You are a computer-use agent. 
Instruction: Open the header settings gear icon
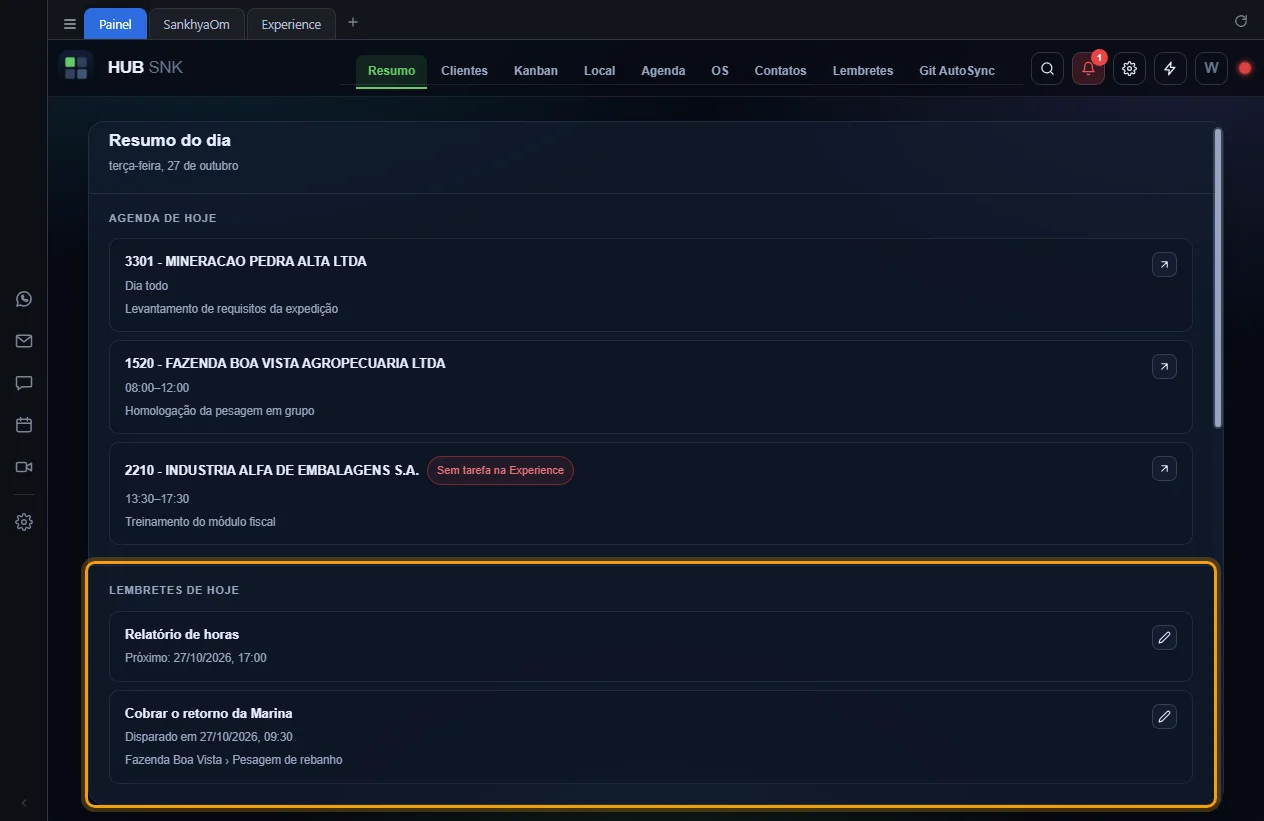coord(1129,69)
